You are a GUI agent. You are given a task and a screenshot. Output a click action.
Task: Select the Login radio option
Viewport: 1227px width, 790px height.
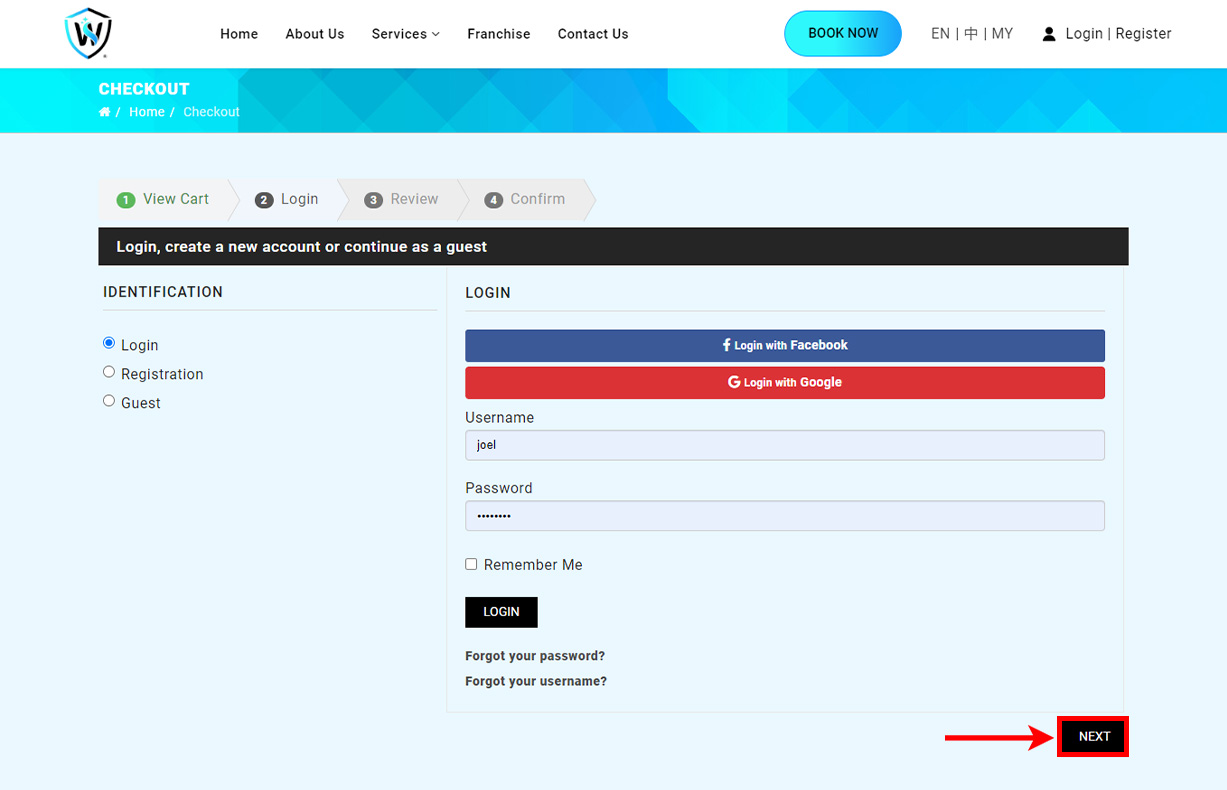coord(109,343)
